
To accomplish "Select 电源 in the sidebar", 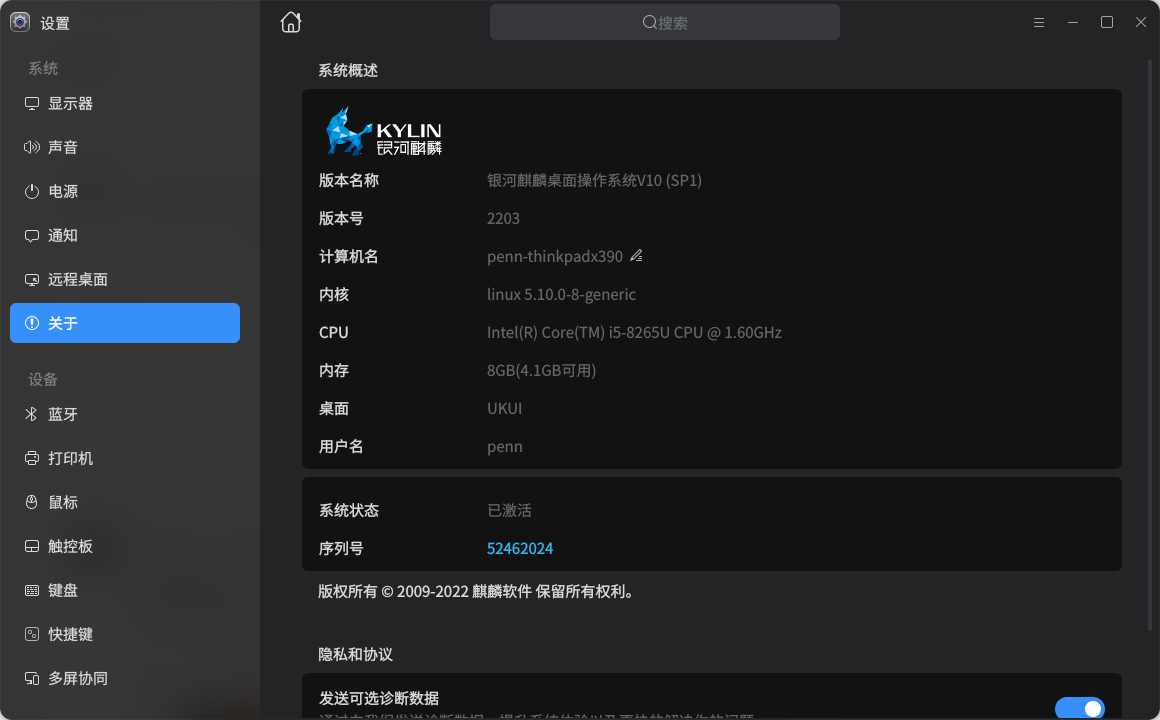I will (125, 192).
